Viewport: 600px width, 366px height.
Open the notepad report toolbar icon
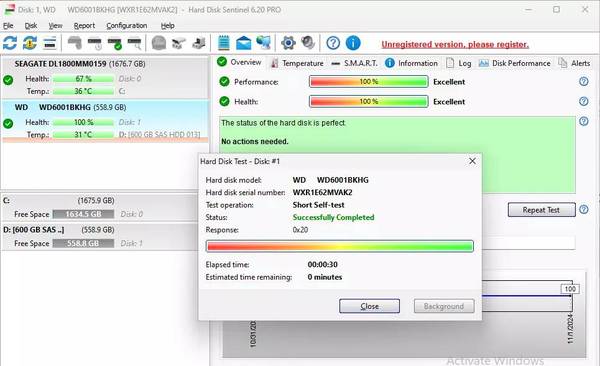point(223,43)
